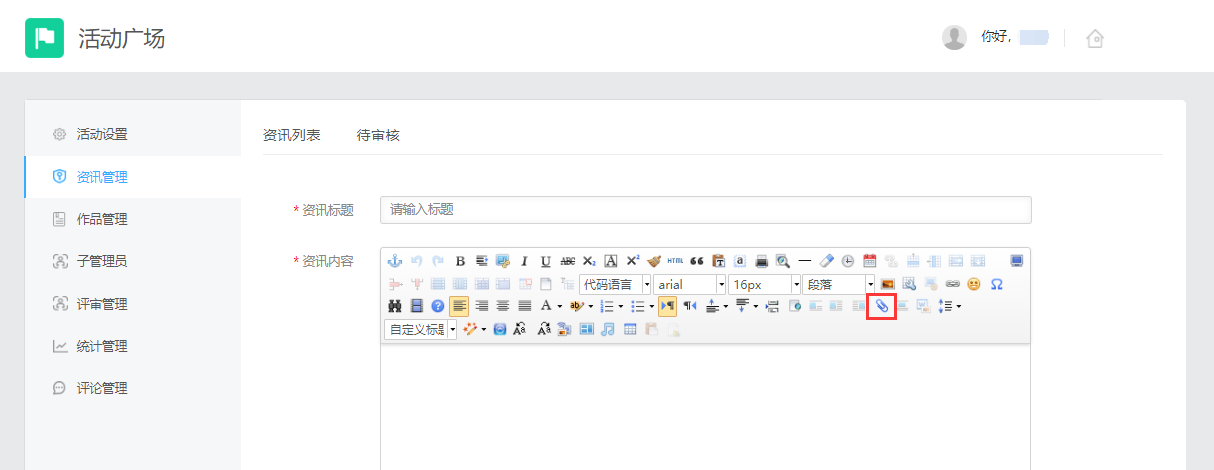
Task: Open the emoticon smiley picker
Action: (x=973, y=284)
